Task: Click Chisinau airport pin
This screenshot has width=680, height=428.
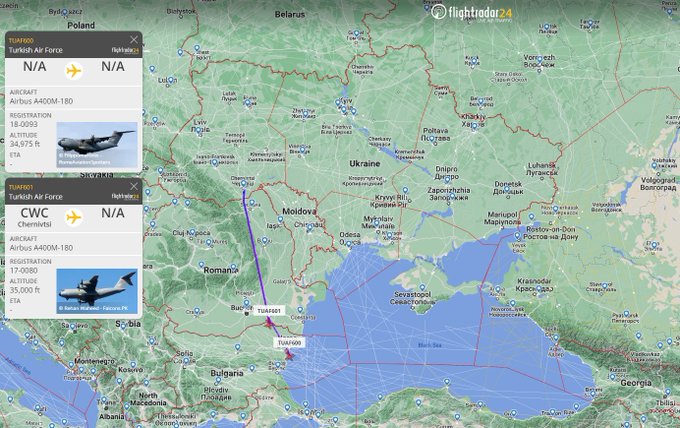Action: 309,227
